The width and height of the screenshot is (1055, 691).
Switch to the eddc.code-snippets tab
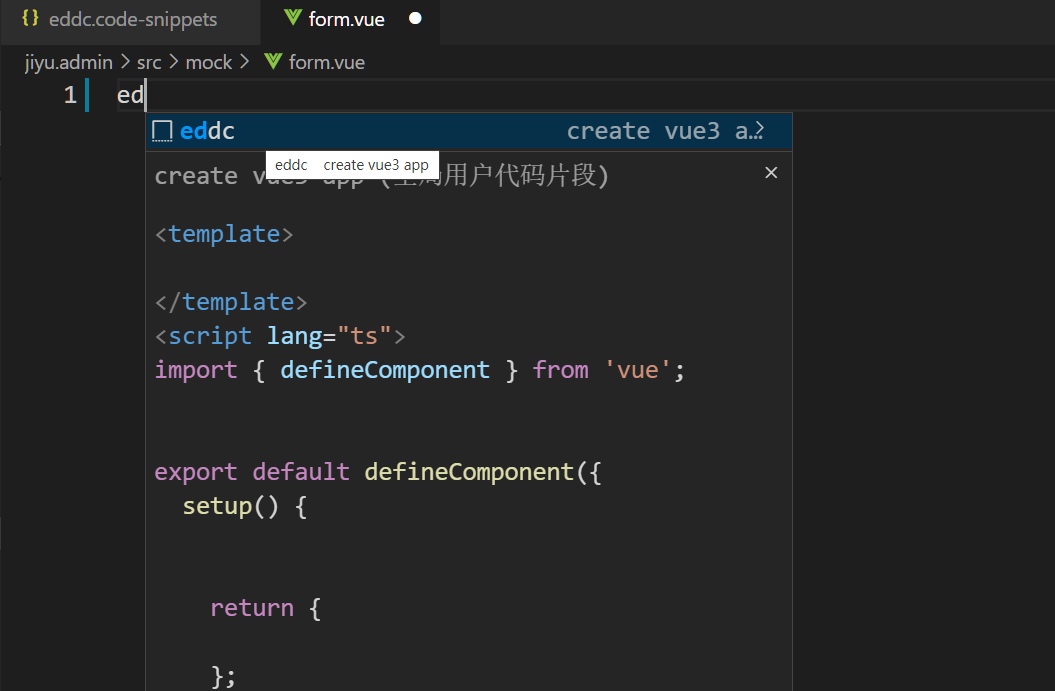(x=132, y=19)
